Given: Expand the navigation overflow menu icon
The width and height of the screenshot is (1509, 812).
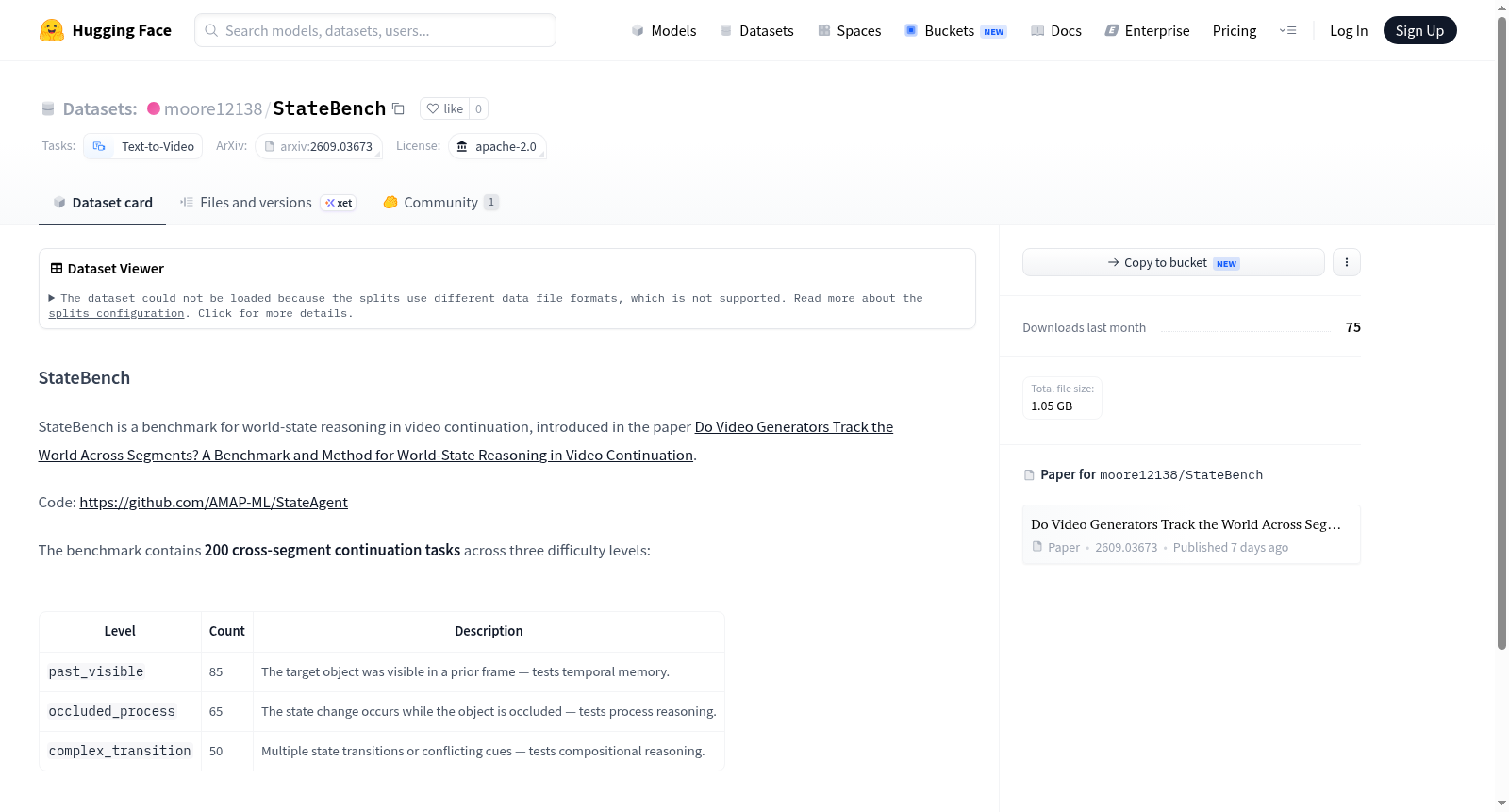Looking at the screenshot, I should click(x=1287, y=30).
